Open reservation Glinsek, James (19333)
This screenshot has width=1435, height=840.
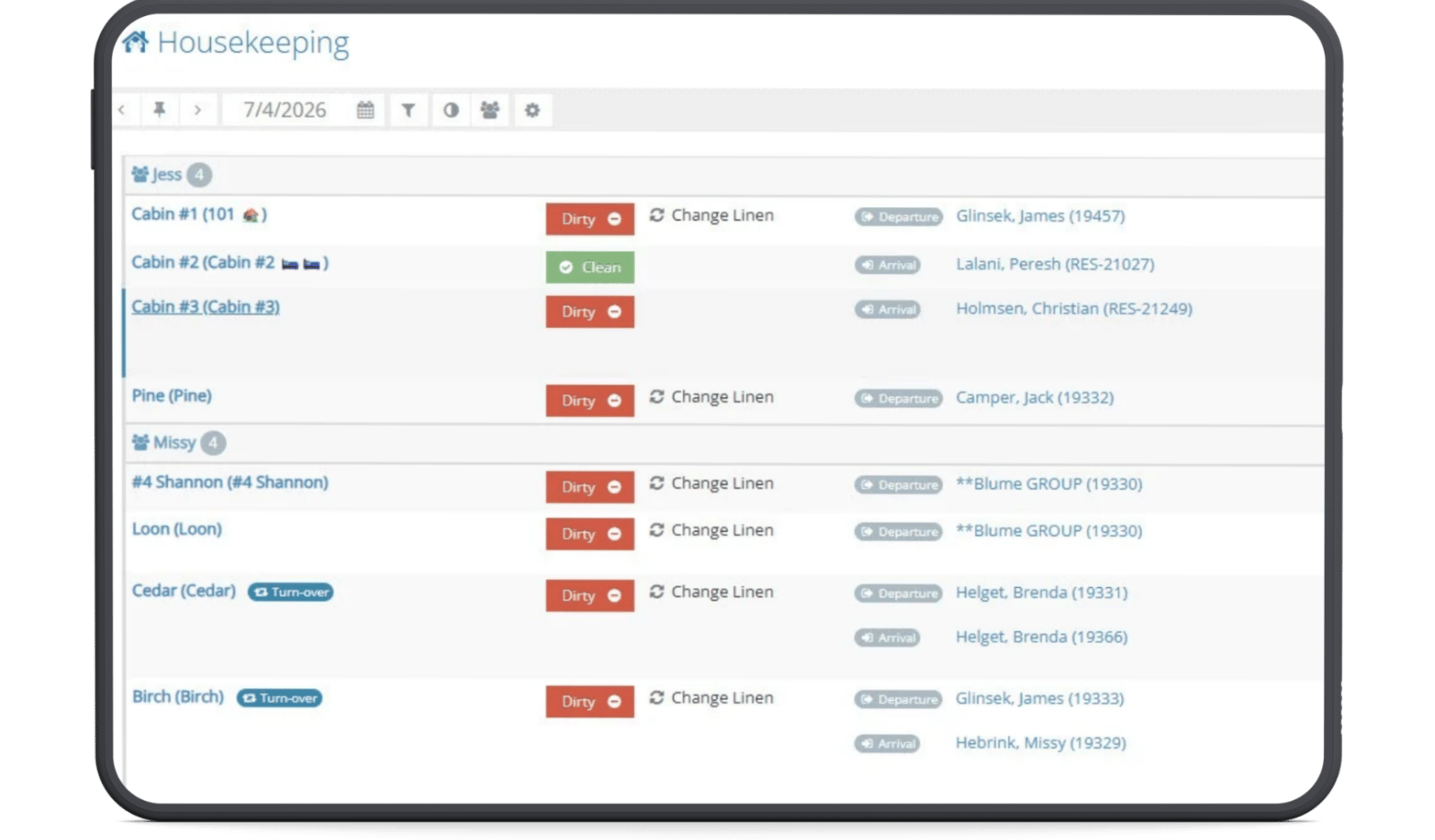1040,698
